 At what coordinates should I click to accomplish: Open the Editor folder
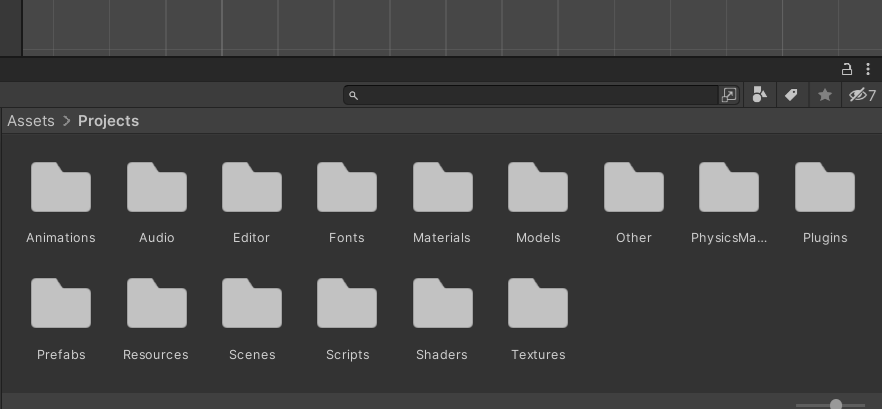click(x=252, y=187)
